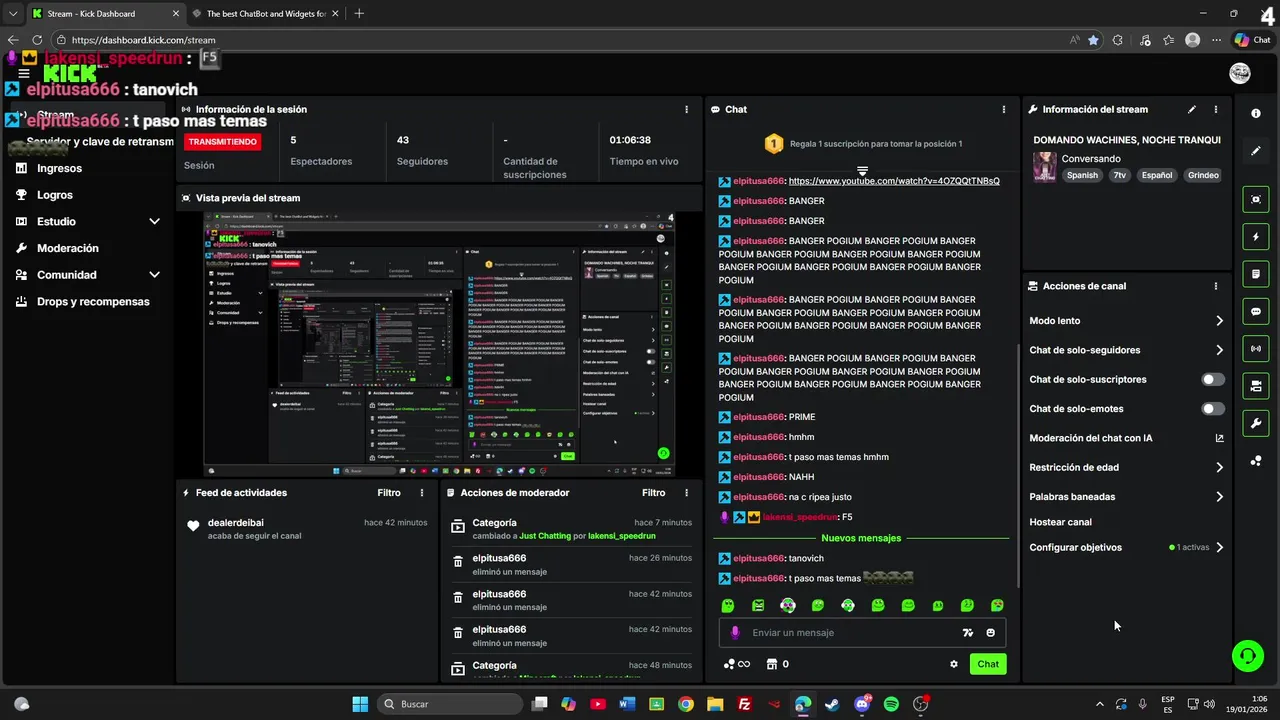This screenshot has height=720, width=1280.
Task: Click the purple microphone icon in message box
Action: (x=735, y=633)
